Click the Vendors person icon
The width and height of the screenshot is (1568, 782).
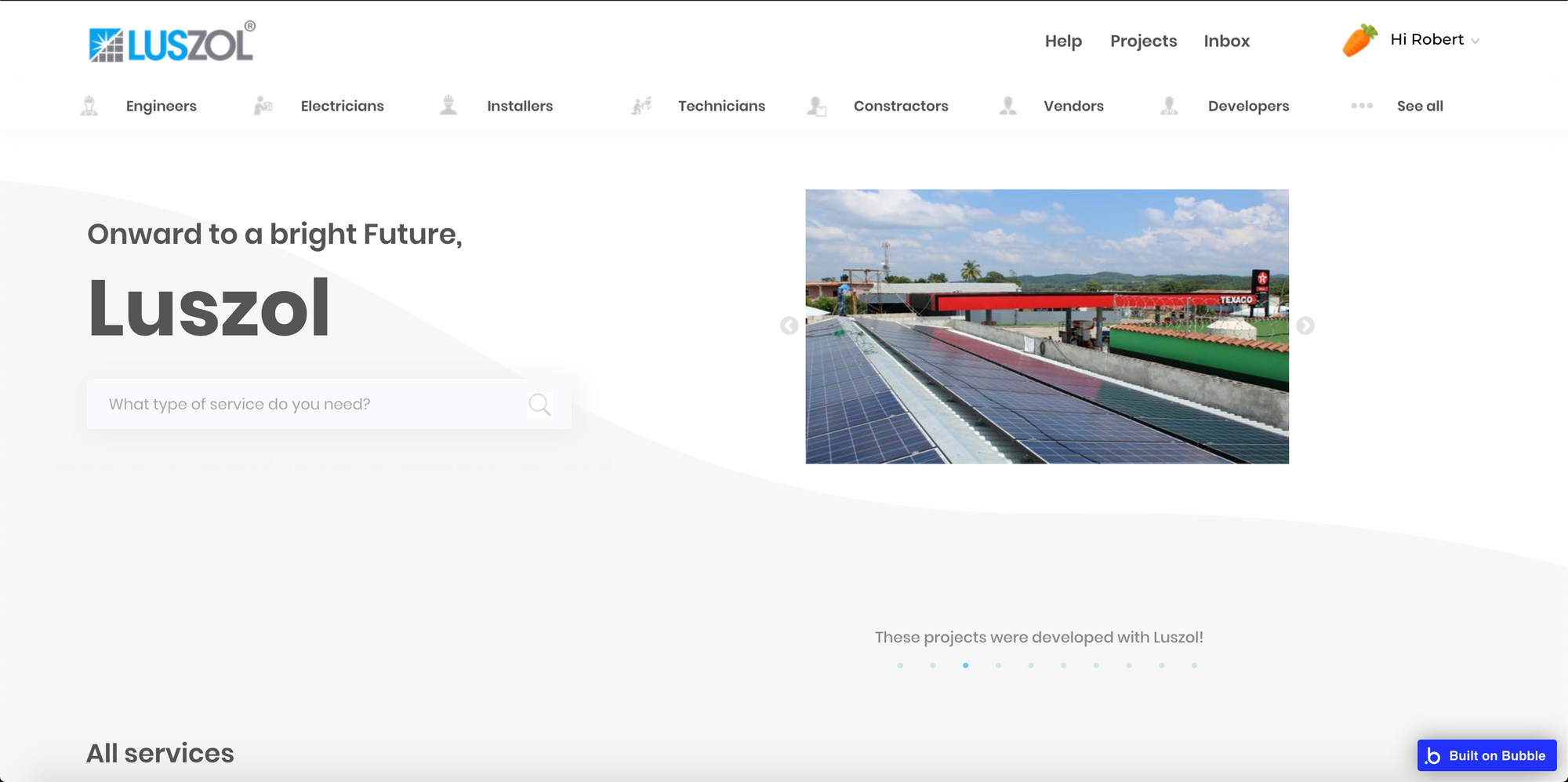1008,106
